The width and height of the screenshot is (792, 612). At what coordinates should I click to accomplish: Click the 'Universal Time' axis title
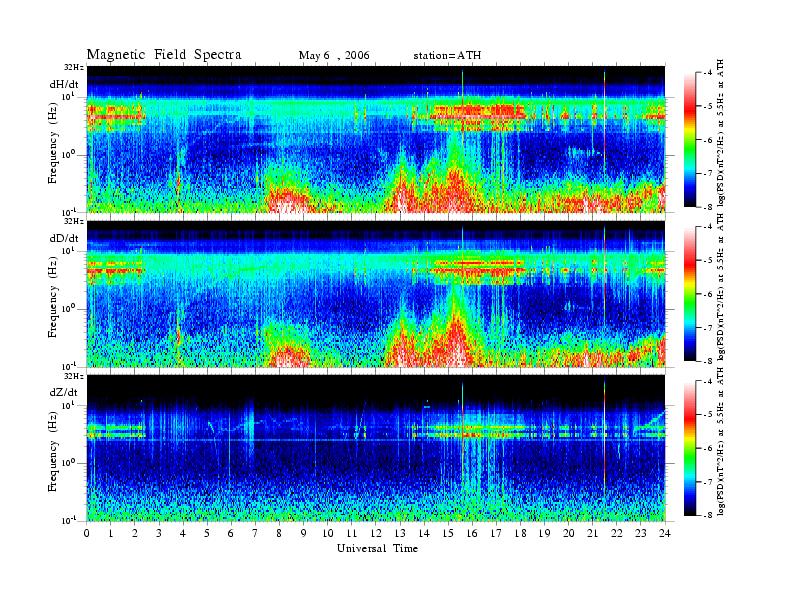(377, 548)
